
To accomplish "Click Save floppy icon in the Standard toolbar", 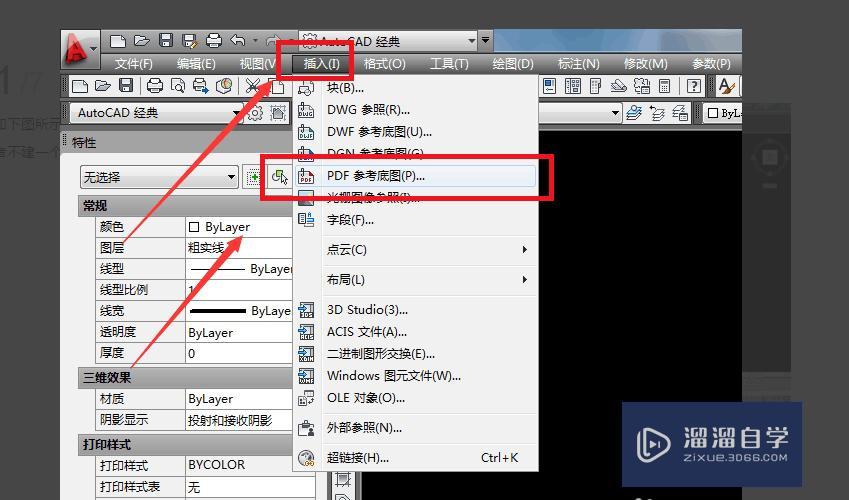I will pos(126,86).
